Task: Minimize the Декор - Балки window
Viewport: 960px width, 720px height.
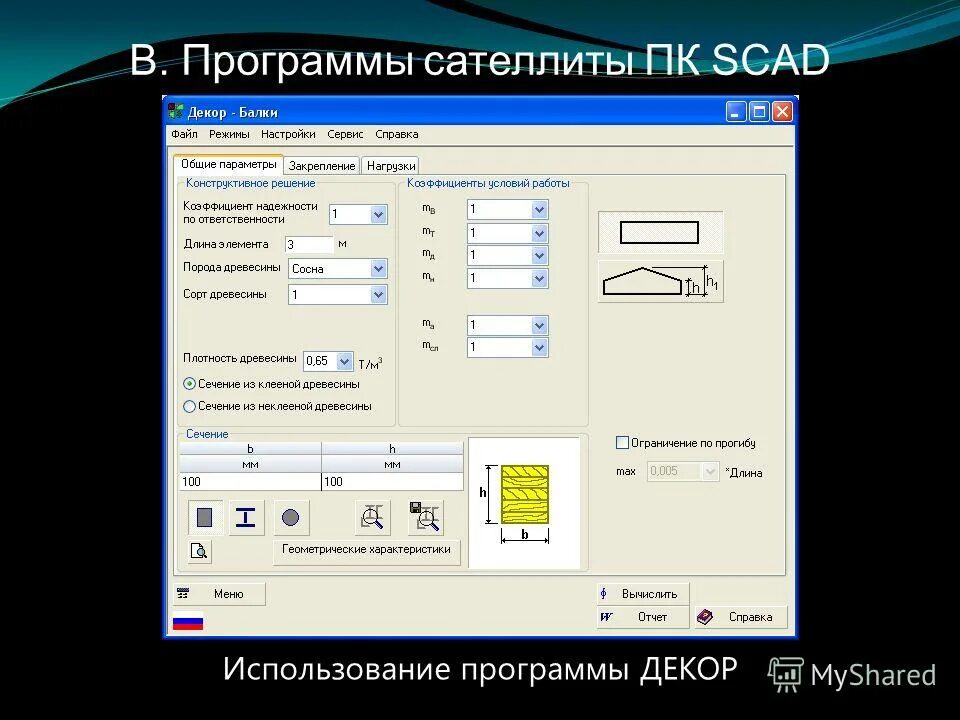Action: point(736,112)
